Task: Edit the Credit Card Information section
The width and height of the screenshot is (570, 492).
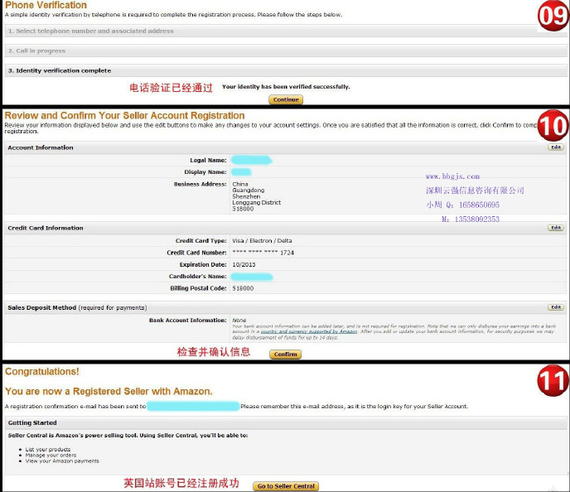Action: click(x=555, y=228)
